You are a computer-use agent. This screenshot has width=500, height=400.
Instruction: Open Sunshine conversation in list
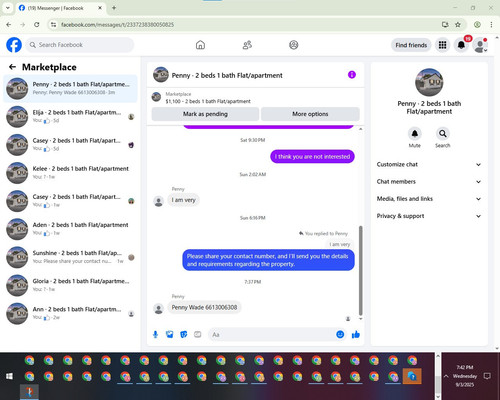tap(70, 257)
